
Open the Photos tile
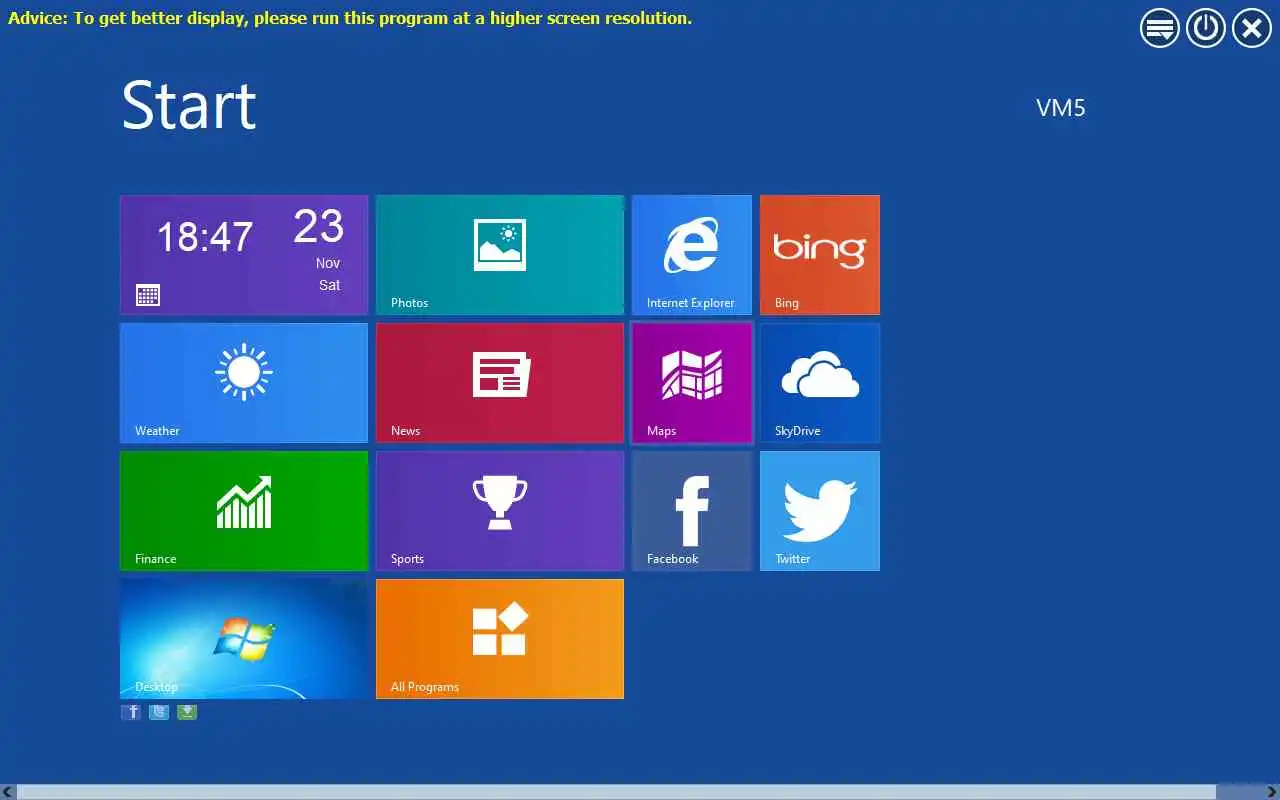point(500,255)
